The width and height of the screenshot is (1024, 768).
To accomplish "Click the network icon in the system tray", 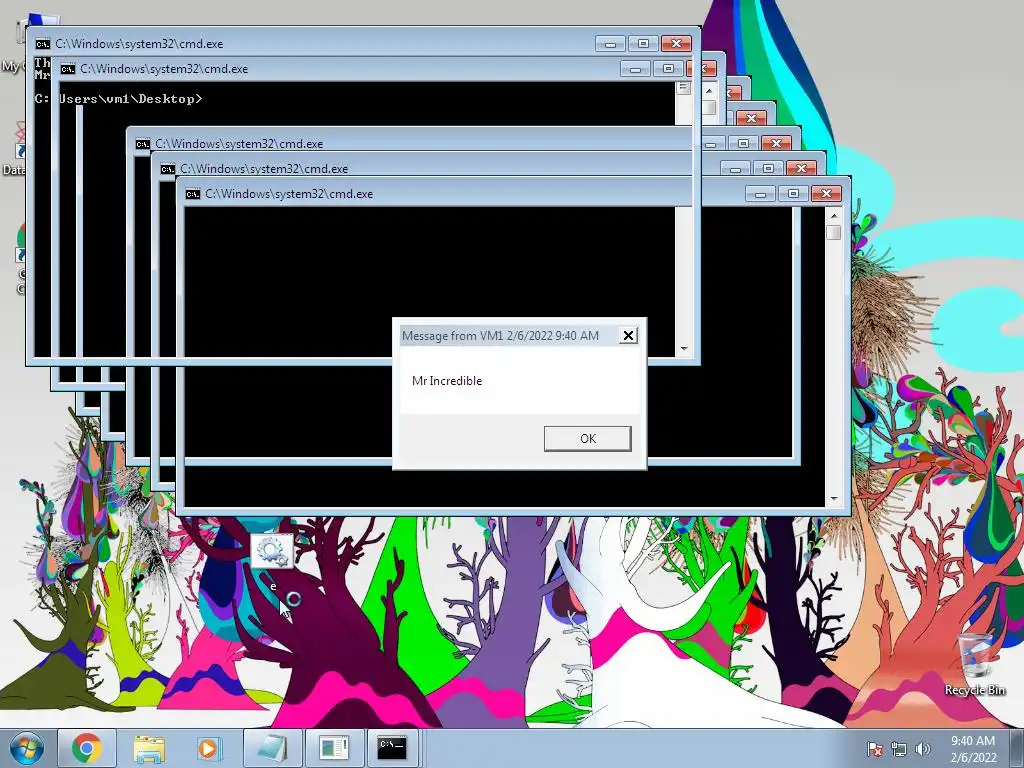I will [899, 749].
